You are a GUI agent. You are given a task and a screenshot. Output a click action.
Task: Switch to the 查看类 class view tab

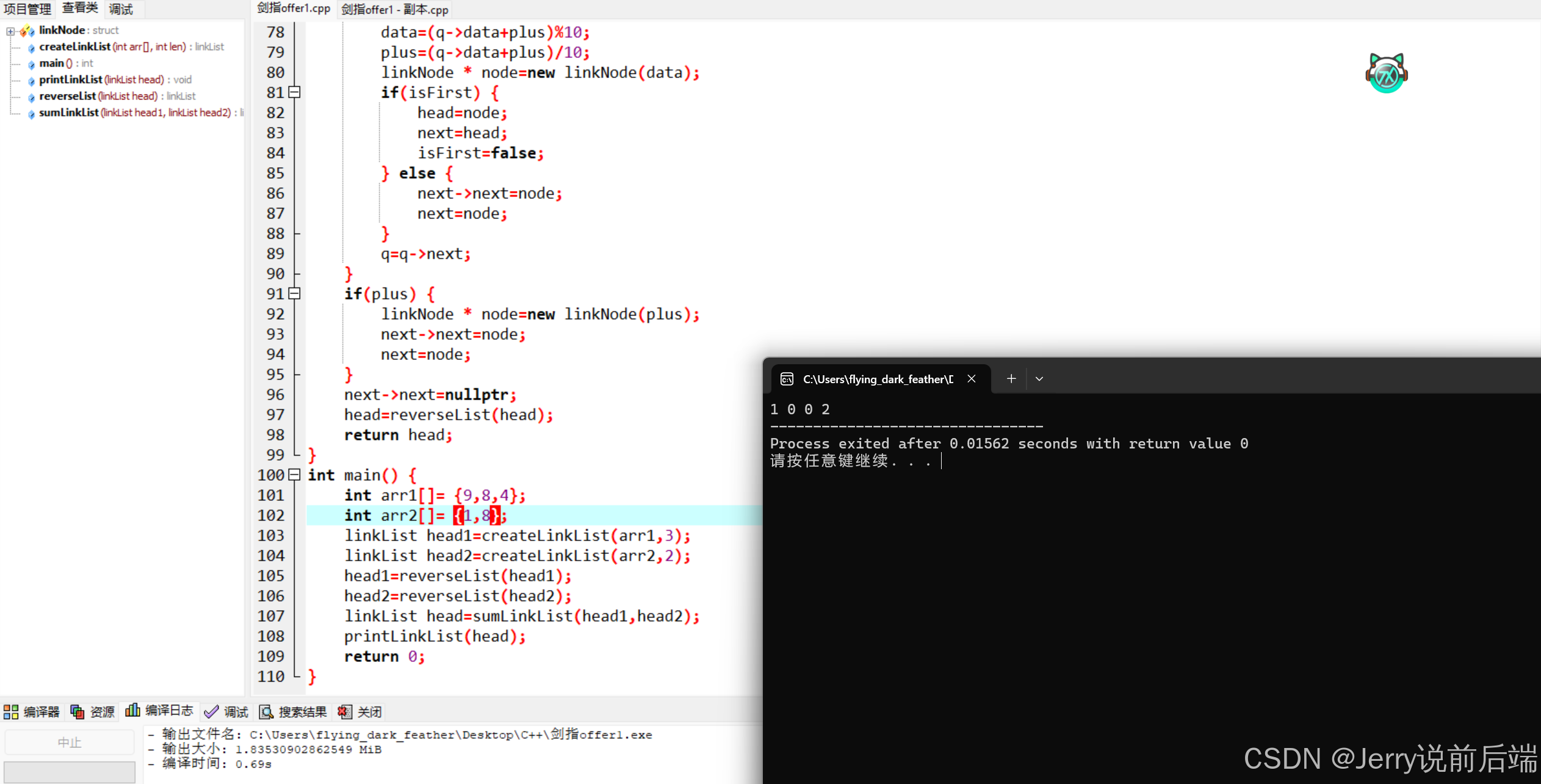[x=80, y=9]
